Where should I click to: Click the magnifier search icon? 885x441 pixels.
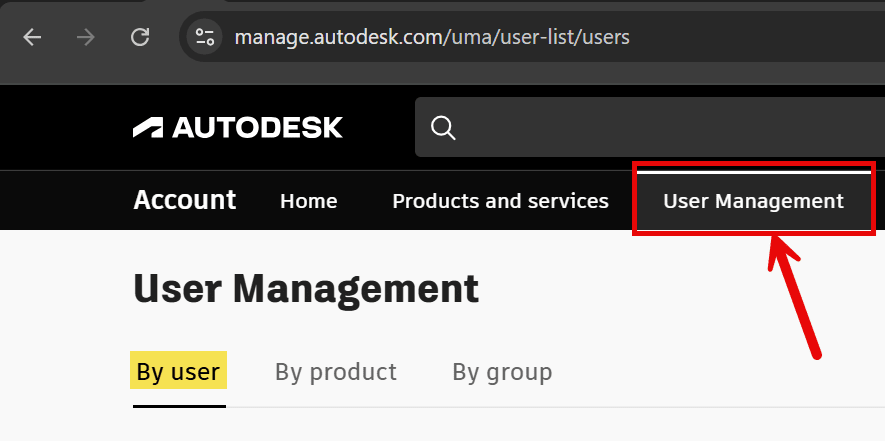pos(443,128)
